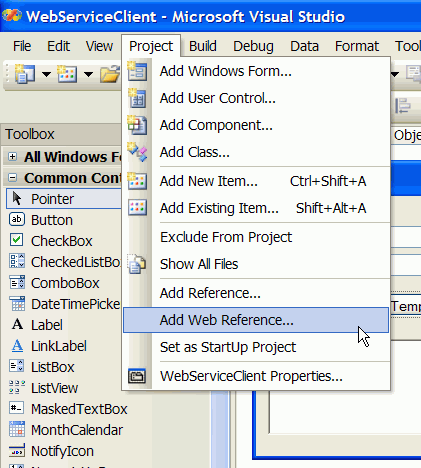This screenshot has height=468, width=421.
Task: Select Add New Item menu entry
Action: 256,181
